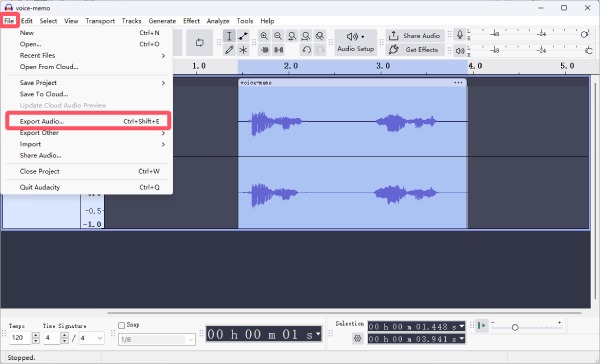Image resolution: width=600 pixels, height=364 pixels.
Task: Click the vertical scrollbar of track area
Action: [595, 191]
